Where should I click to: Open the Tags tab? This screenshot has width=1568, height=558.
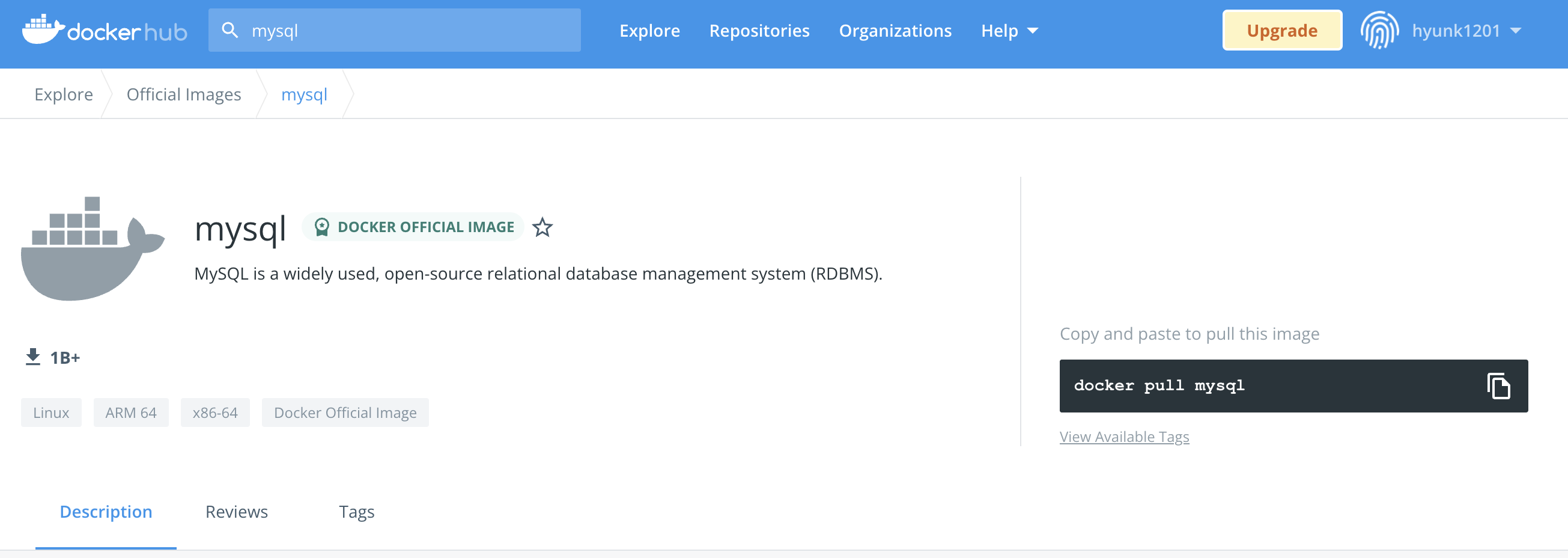click(357, 512)
